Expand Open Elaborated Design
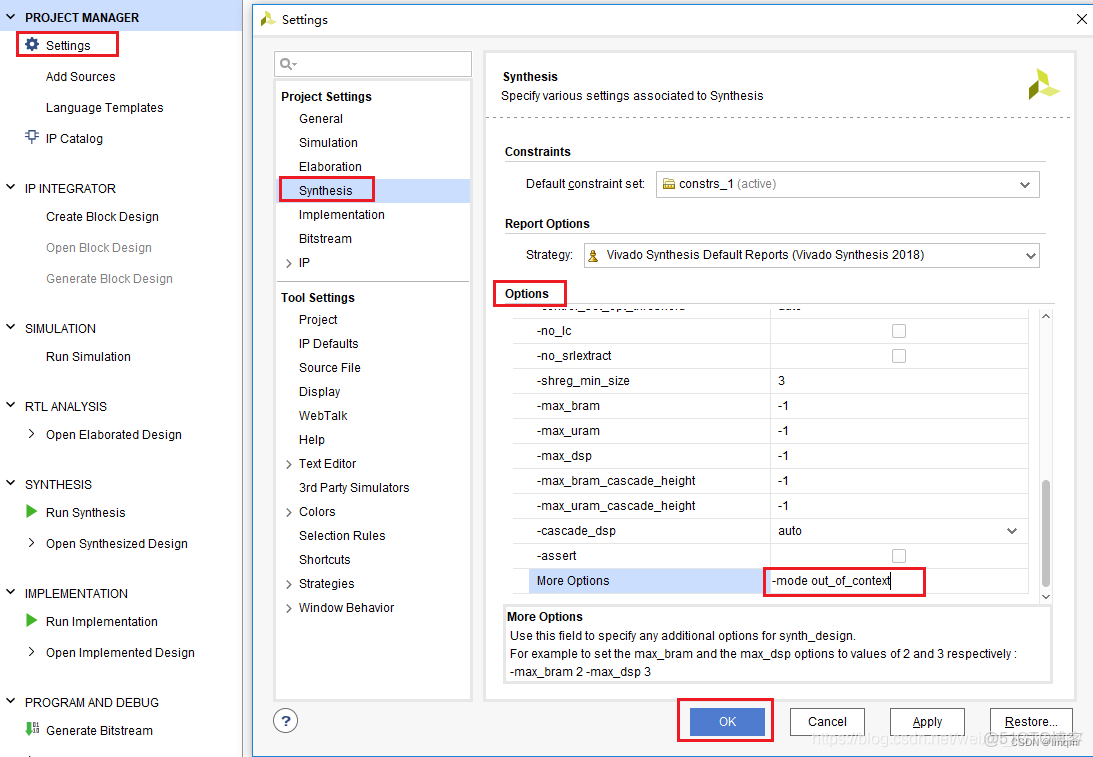The image size is (1093, 757). pos(31,434)
